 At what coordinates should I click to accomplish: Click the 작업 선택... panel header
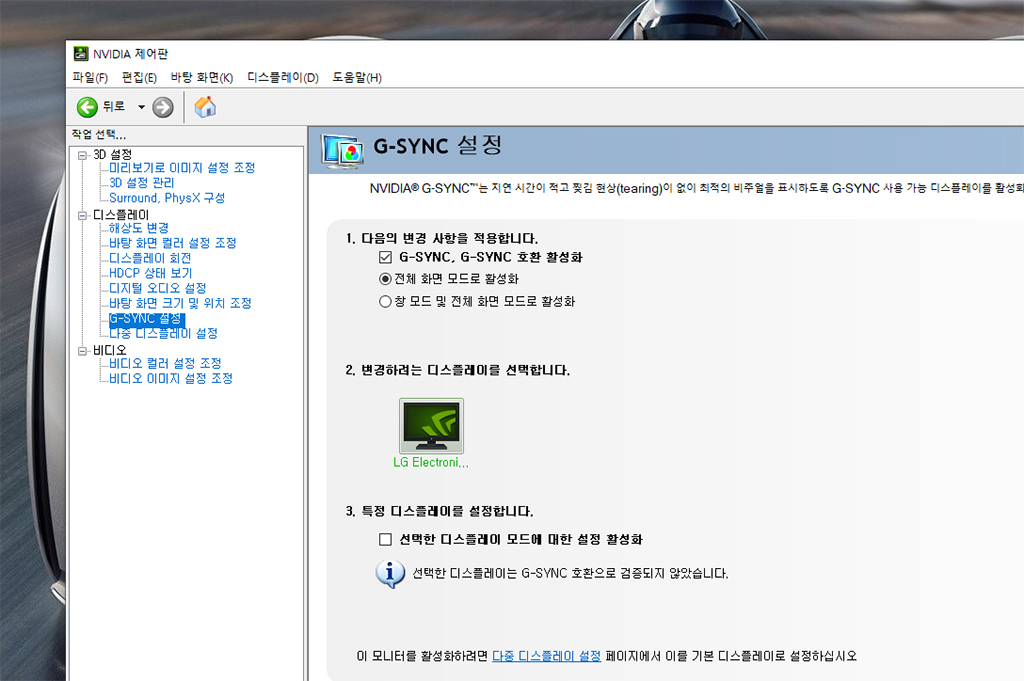tap(99, 135)
